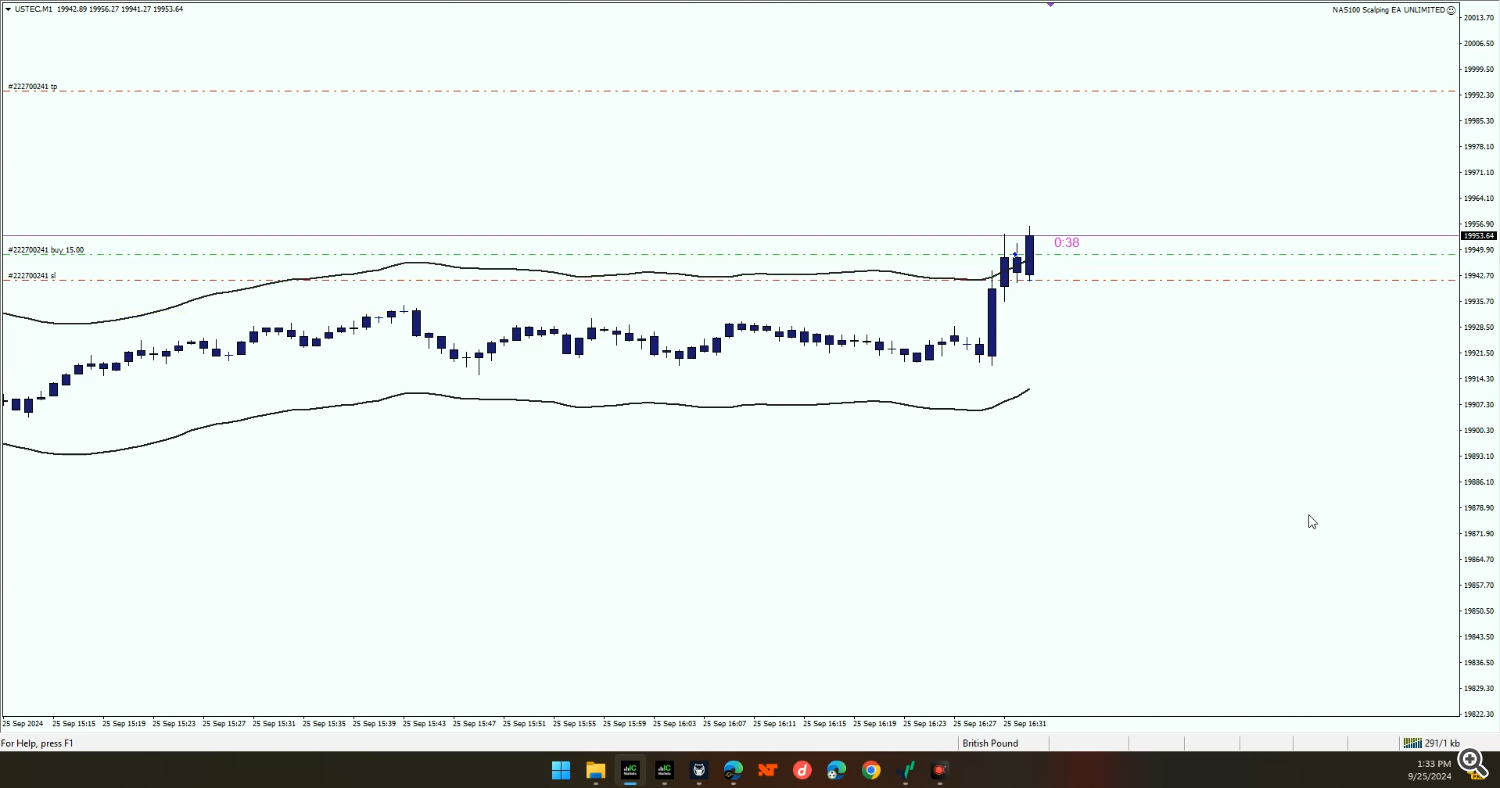This screenshot has height=788, width=1500.
Task: Click the 20013.70 price axis label
Action: pyautogui.click(x=1478, y=18)
